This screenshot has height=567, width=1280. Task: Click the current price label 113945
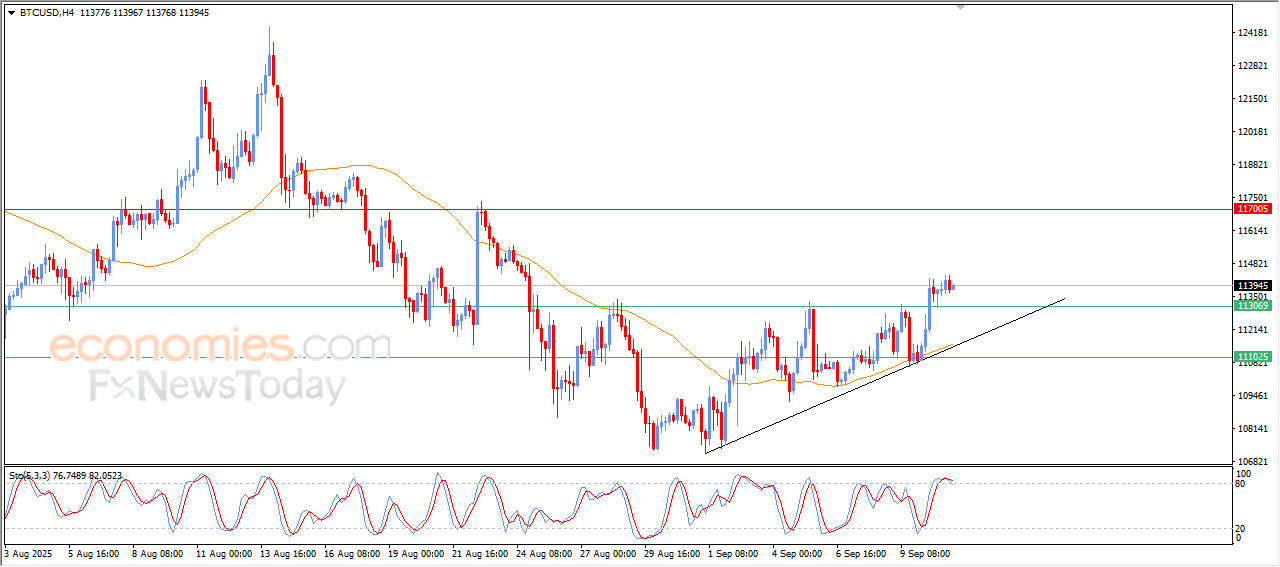point(1253,286)
